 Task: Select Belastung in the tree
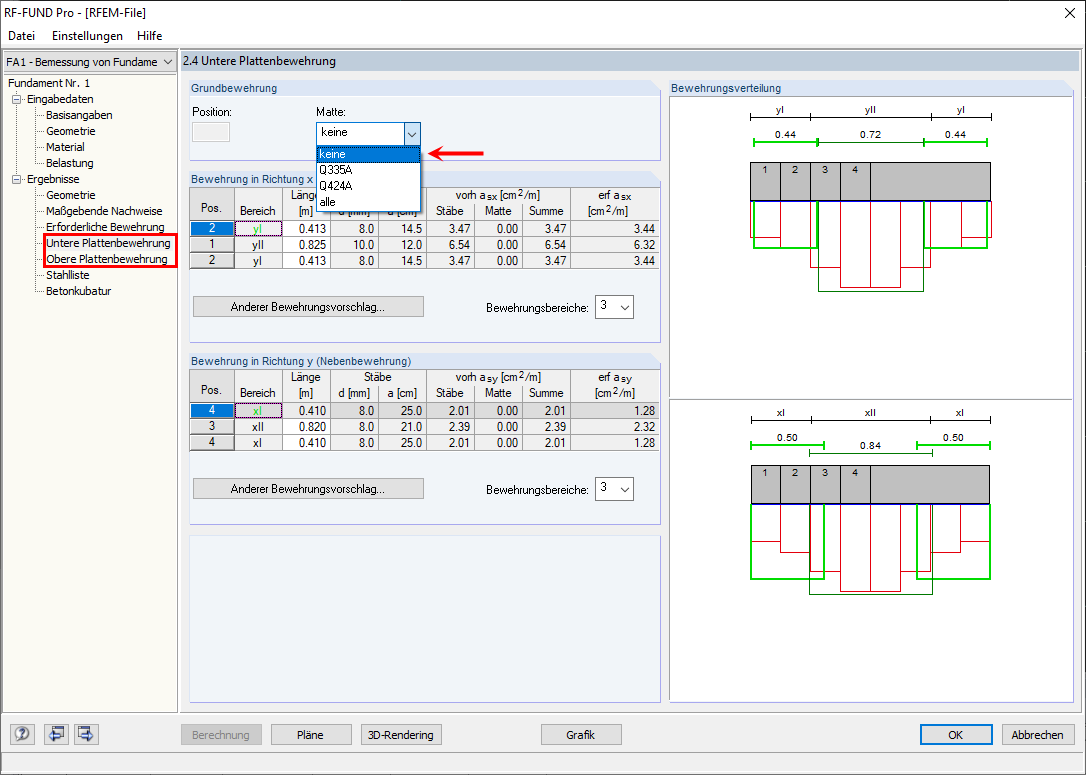click(69, 163)
